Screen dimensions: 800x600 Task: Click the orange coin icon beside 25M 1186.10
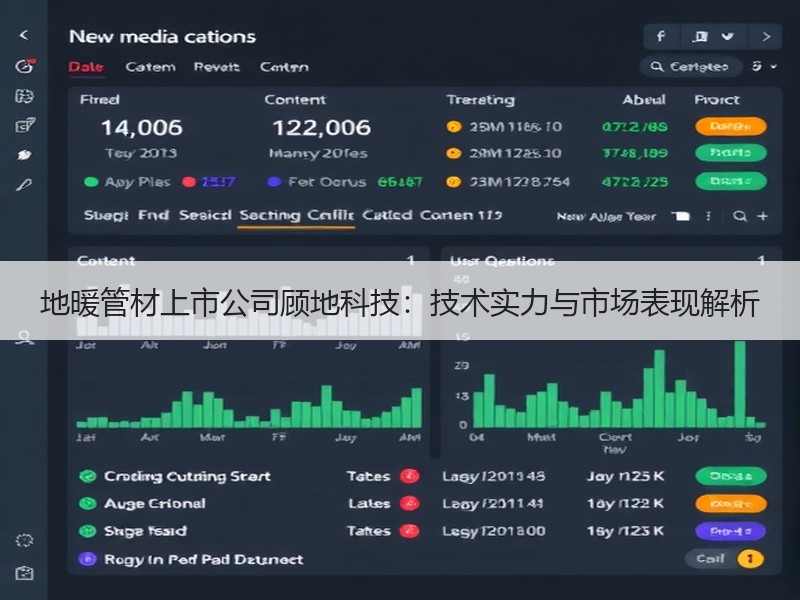click(454, 127)
